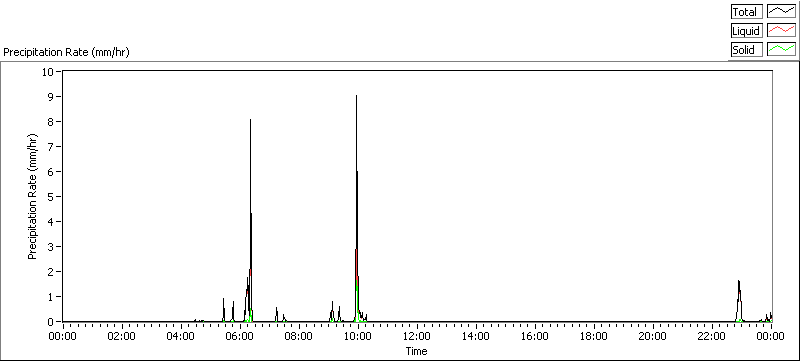Select the 10 value on y-axis
The image size is (800, 361).
tap(48, 71)
